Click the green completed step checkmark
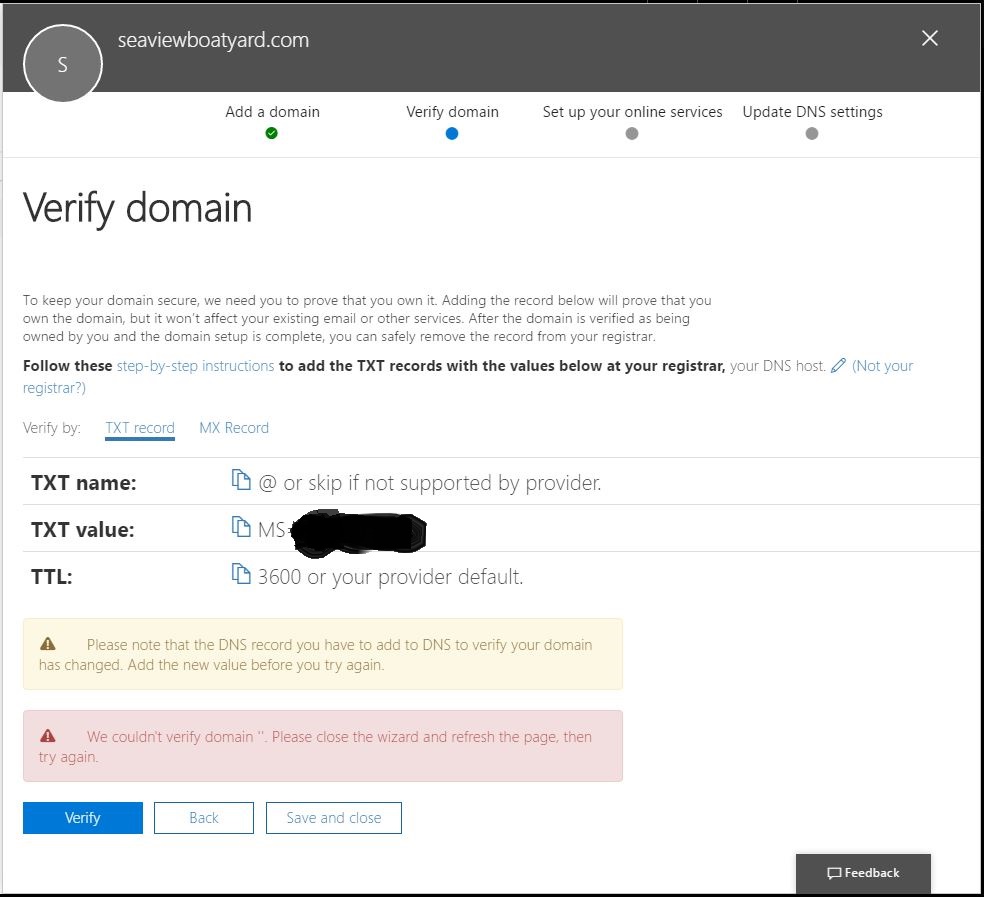The width and height of the screenshot is (984, 897). pyautogui.click(x=272, y=133)
